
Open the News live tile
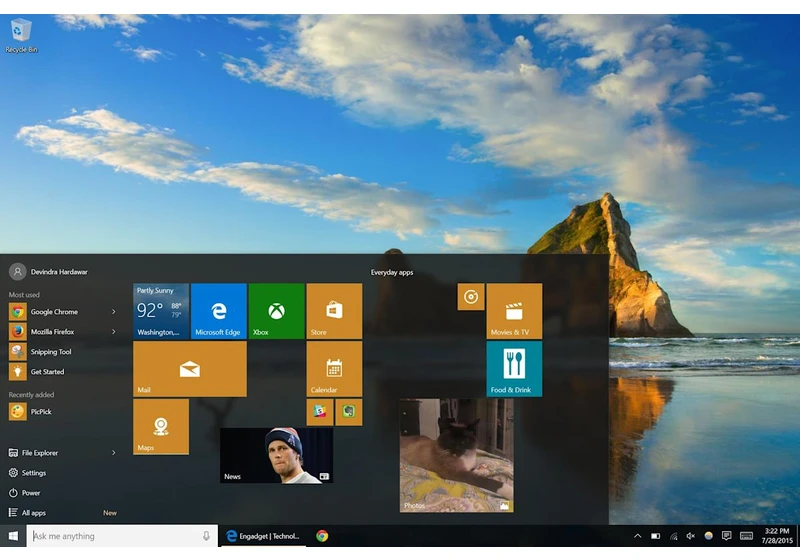(276, 455)
